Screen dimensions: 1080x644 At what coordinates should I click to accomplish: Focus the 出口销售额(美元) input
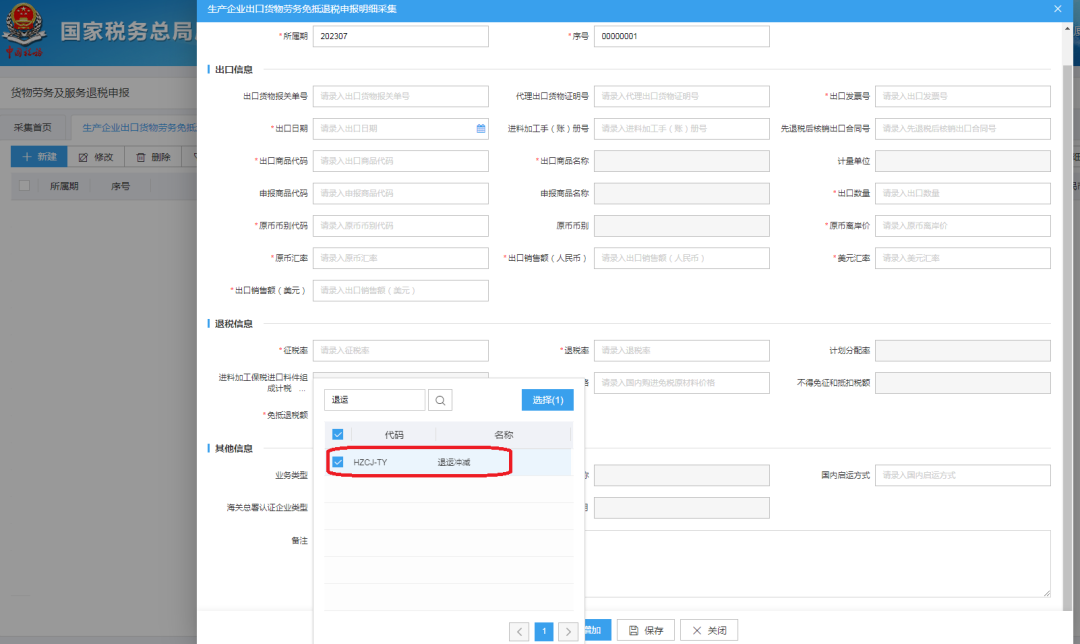click(401, 291)
